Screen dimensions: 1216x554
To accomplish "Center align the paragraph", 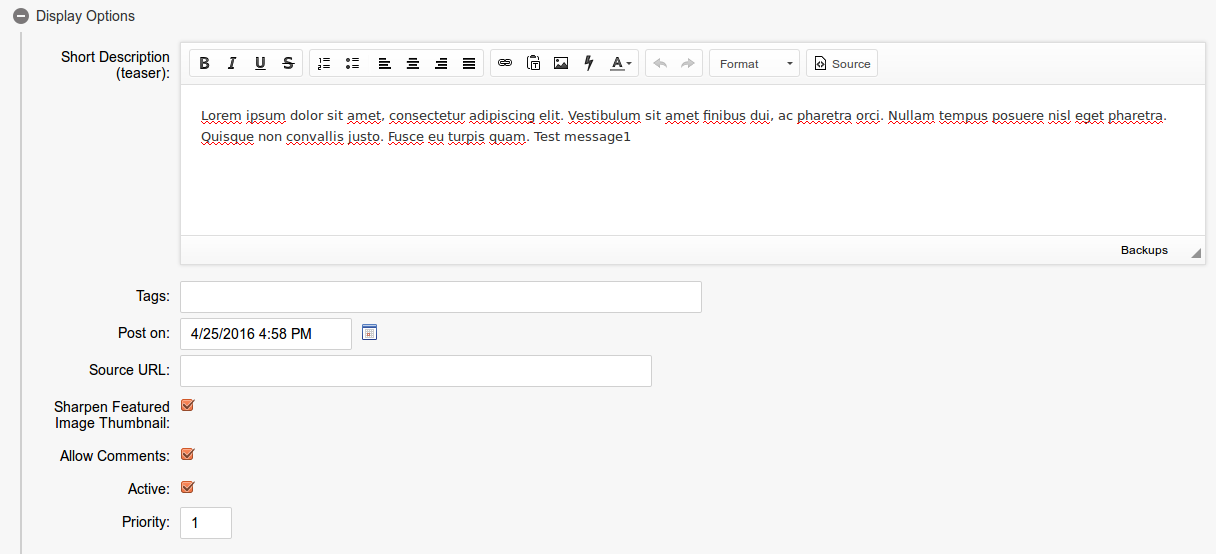I will 412,64.
